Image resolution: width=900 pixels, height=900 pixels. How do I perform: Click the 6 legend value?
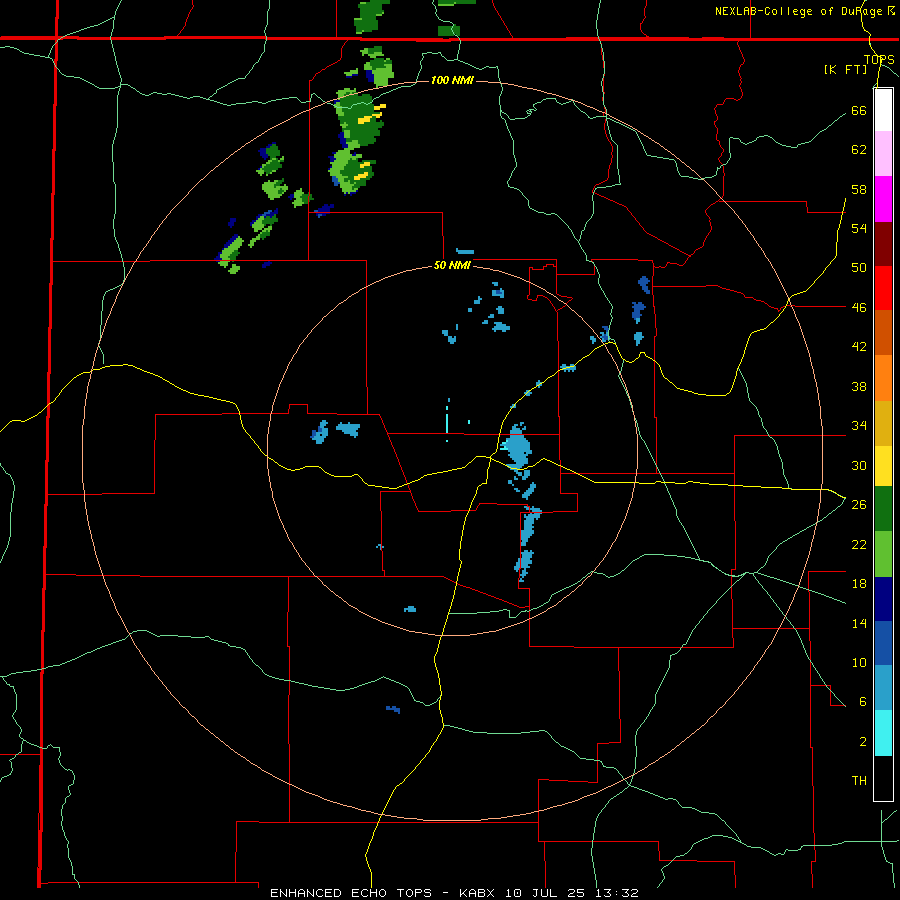pos(863,702)
